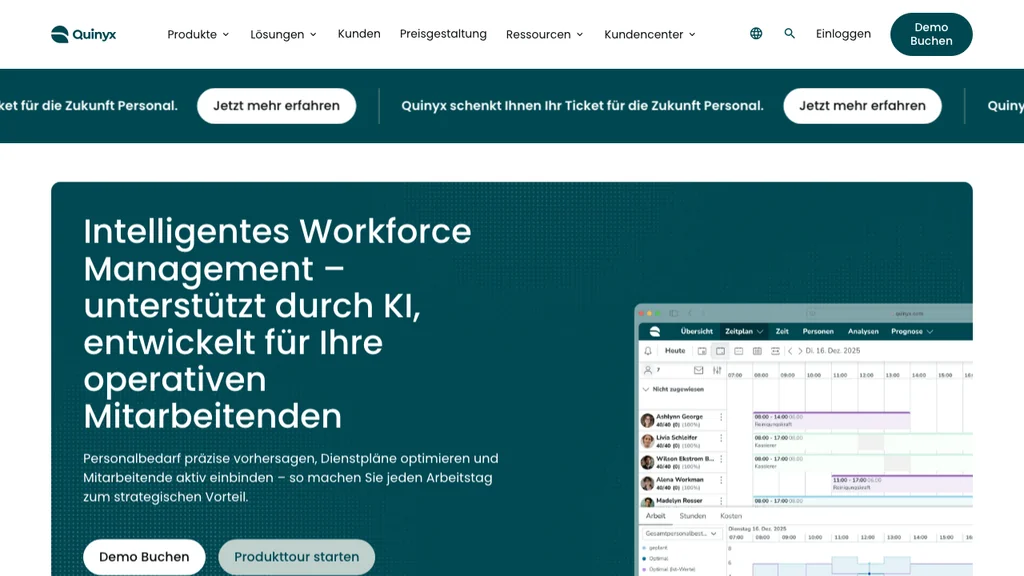
Task: Click the month calendar view icon in preview
Action: point(757,351)
